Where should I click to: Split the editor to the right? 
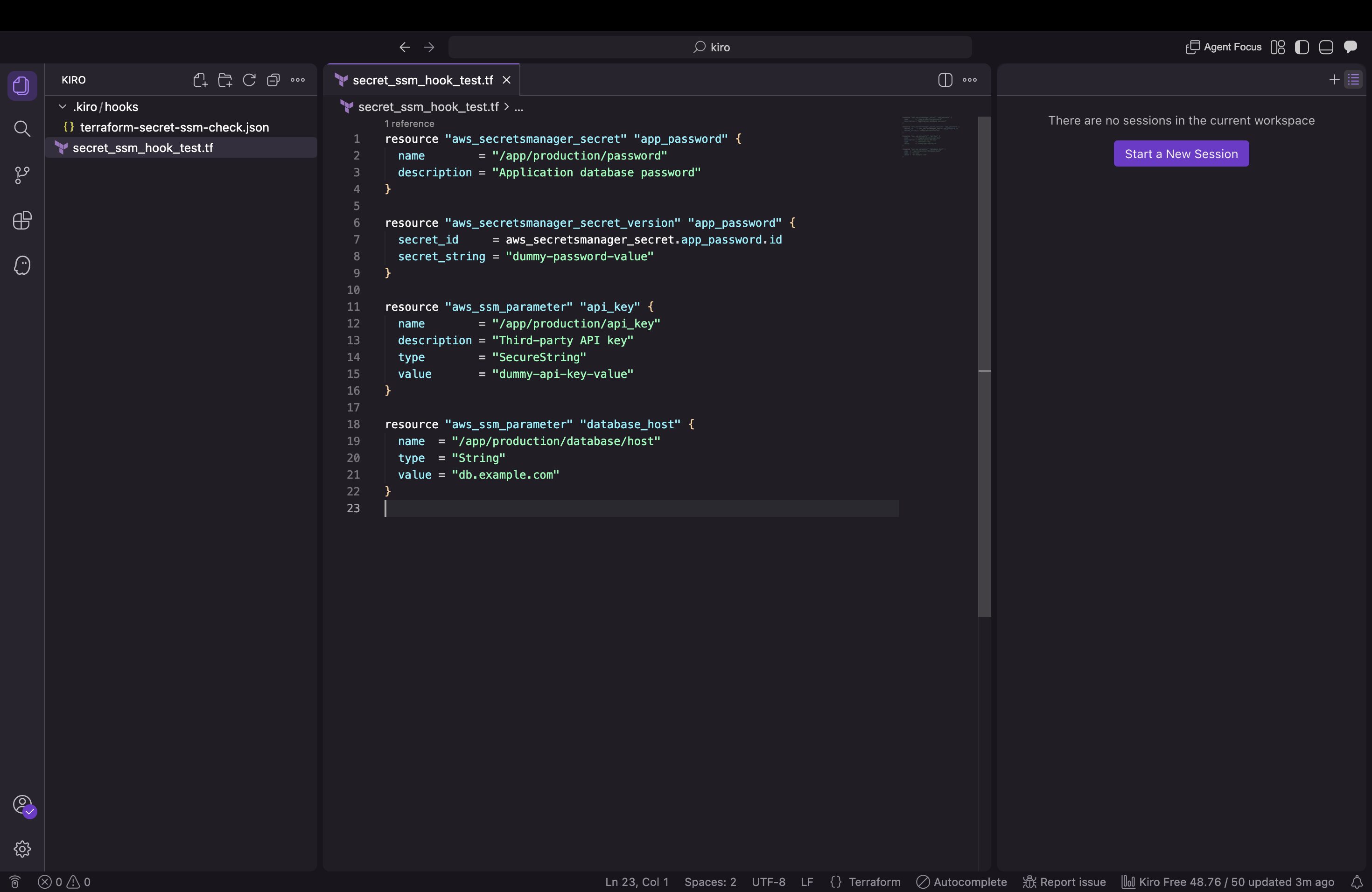pos(945,80)
